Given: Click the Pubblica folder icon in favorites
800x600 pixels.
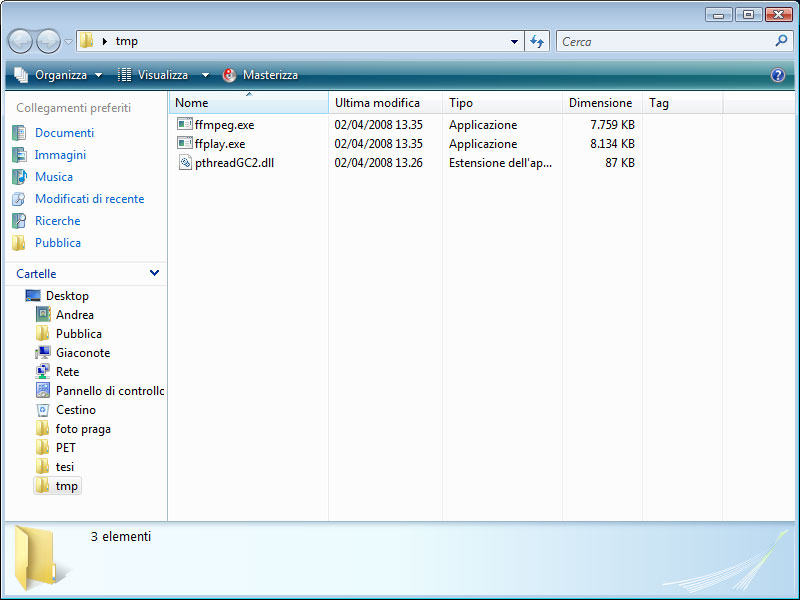Looking at the screenshot, I should point(19,243).
